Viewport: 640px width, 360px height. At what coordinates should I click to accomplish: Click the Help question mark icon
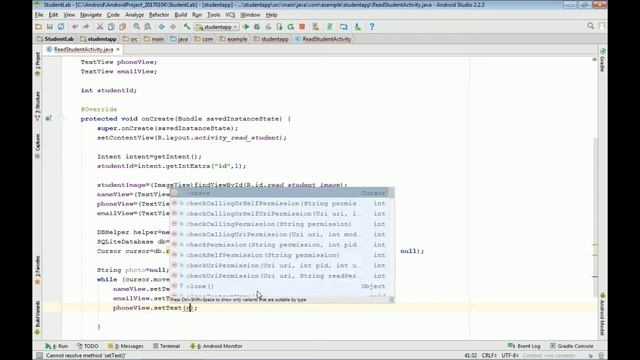(x=371, y=27)
